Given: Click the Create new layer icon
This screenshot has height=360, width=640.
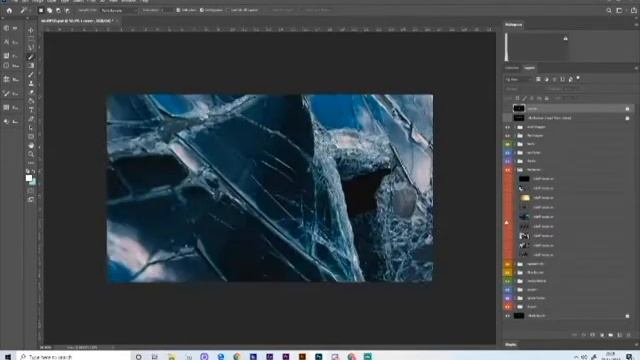Looking at the screenshot, I should pyautogui.click(x=620, y=335).
